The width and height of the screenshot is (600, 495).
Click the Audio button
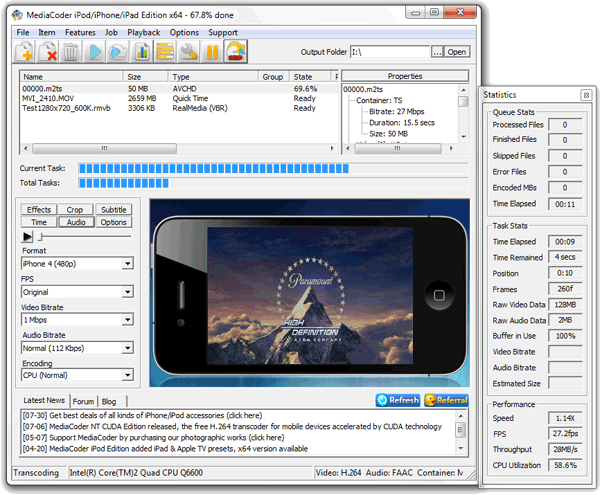click(x=76, y=222)
